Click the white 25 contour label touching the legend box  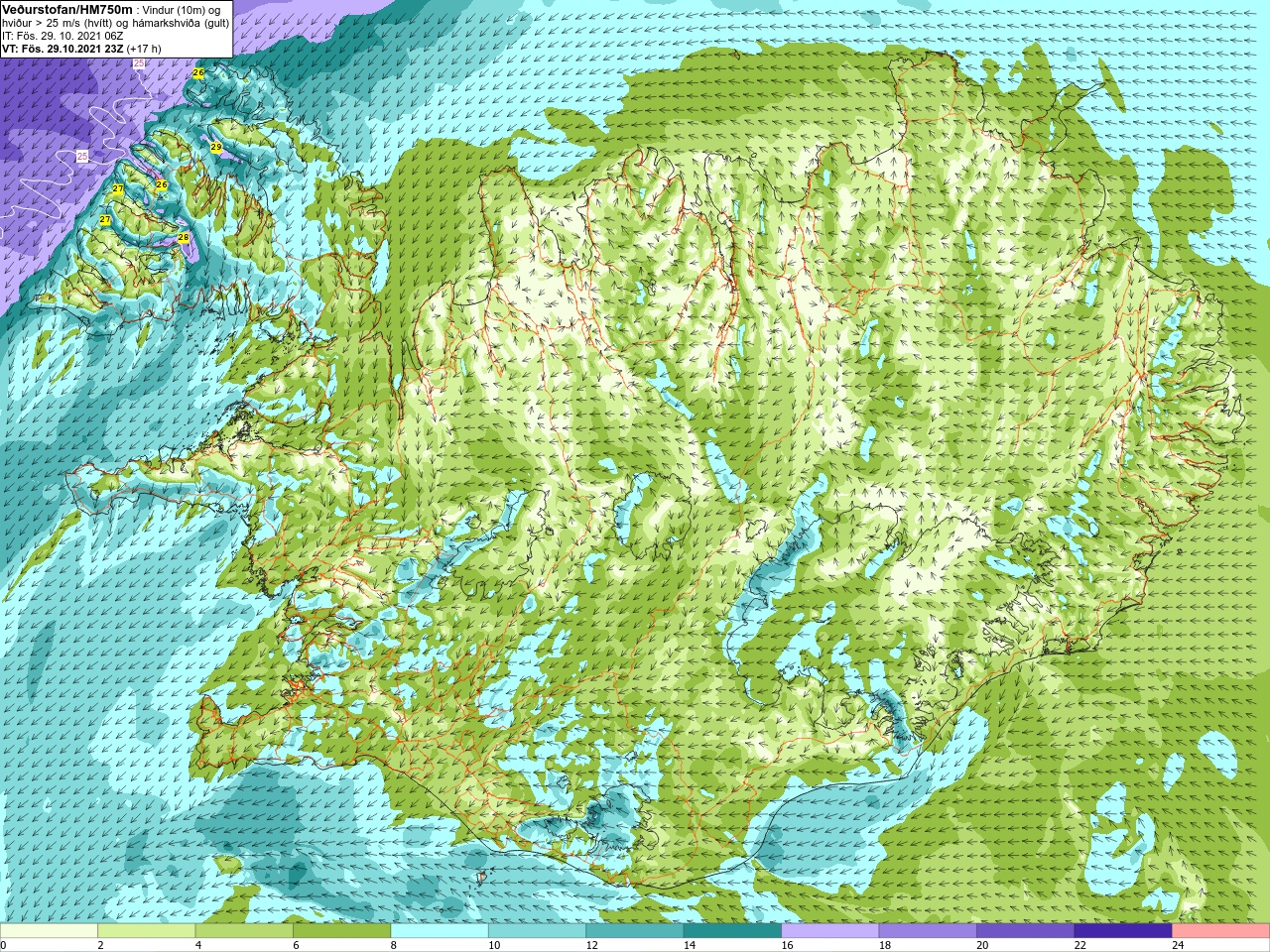(139, 63)
